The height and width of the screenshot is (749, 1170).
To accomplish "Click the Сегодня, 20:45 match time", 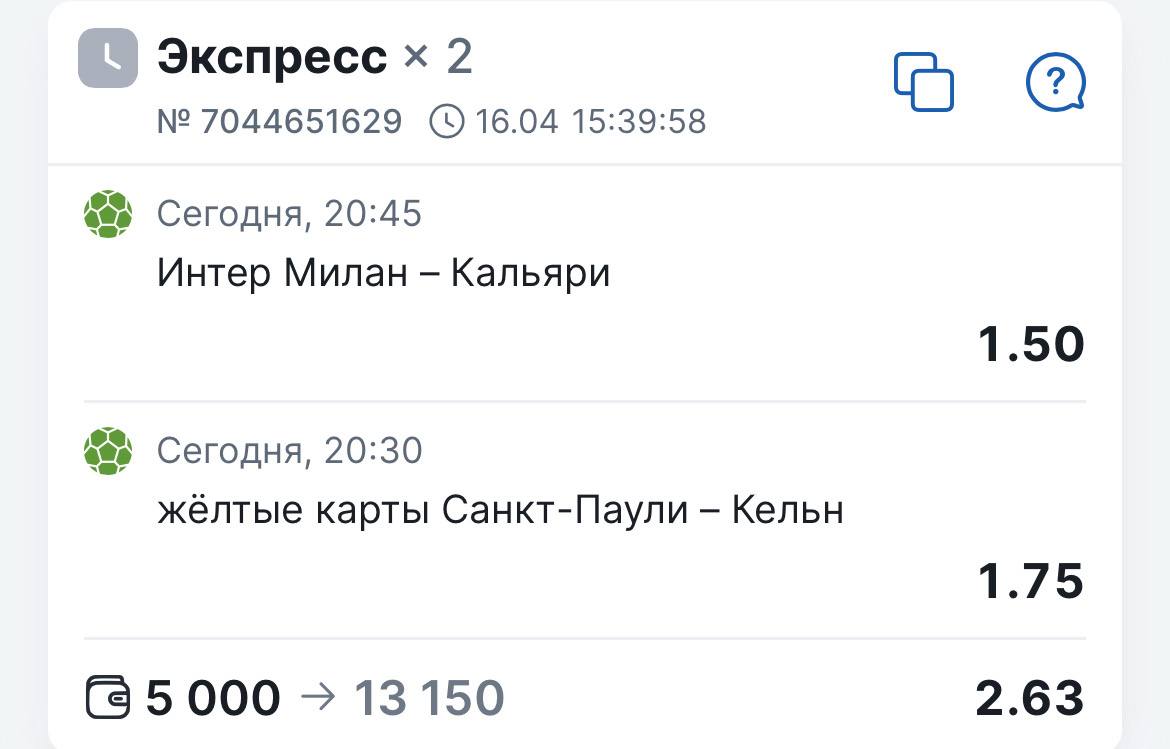I will pyautogui.click(x=289, y=214).
